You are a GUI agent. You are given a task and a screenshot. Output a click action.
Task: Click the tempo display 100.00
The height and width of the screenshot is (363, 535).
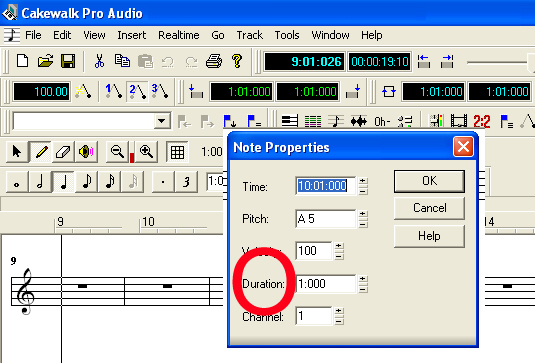[42, 91]
